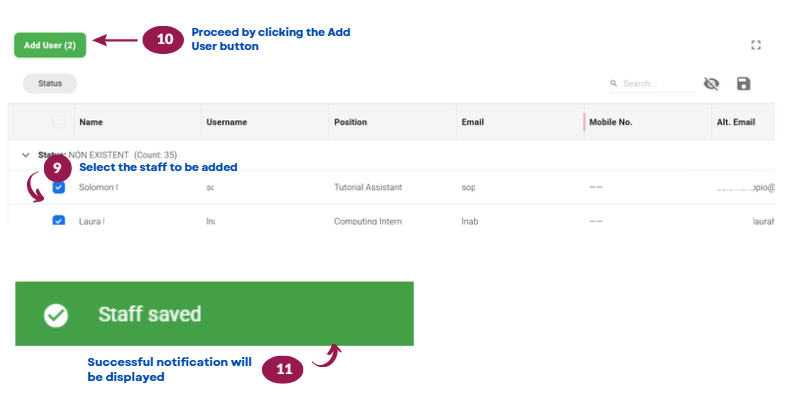The image size is (803, 404).
Task: Click the Staff saved notification banner
Action: pos(215,313)
